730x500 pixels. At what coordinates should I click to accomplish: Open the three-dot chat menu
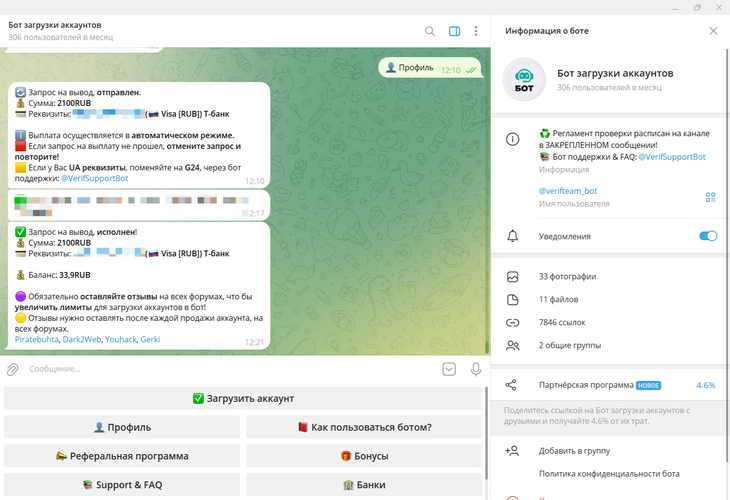pyautogui.click(x=475, y=31)
